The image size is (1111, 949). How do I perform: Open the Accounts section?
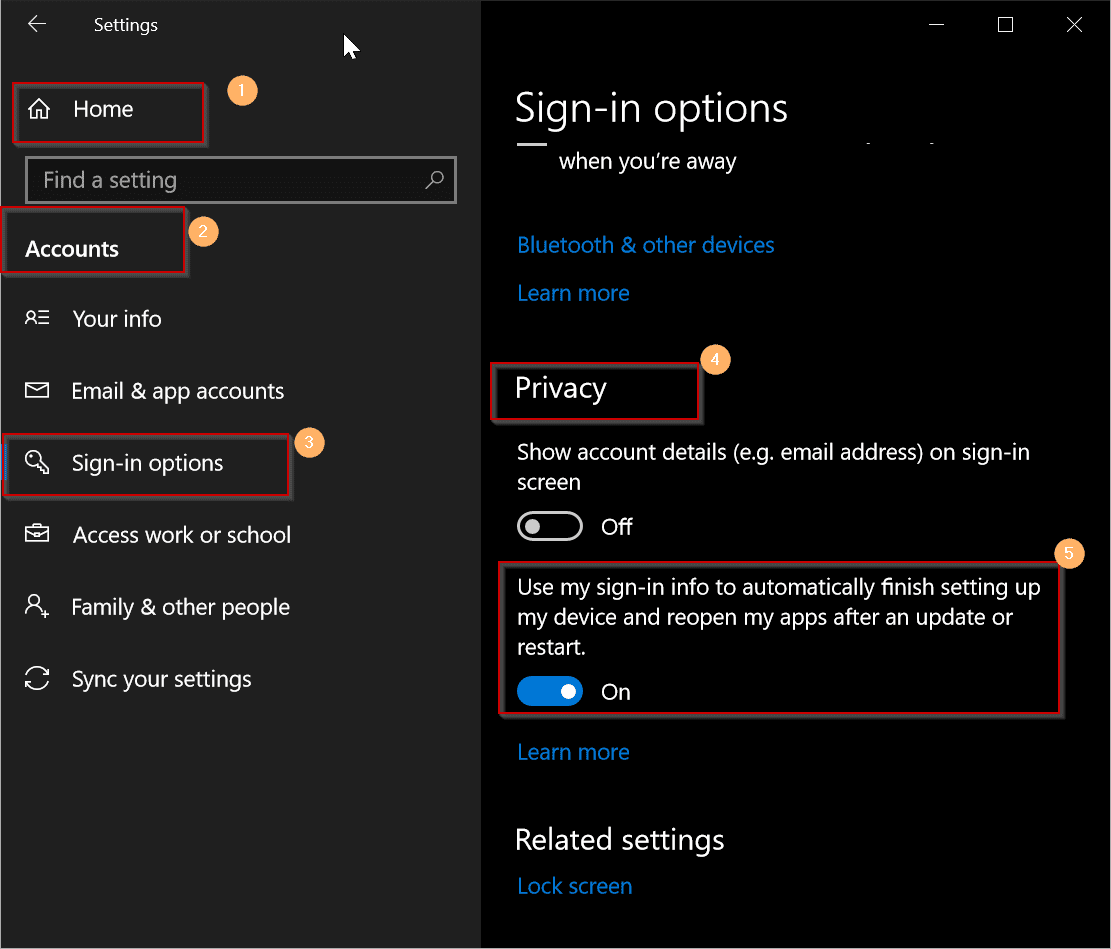click(x=70, y=247)
